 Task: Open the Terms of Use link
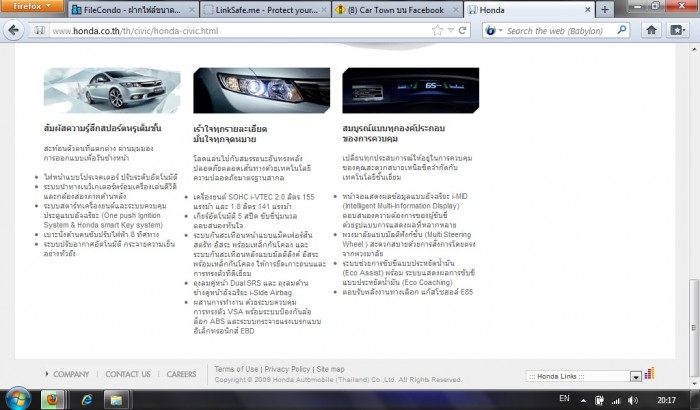tap(236, 369)
